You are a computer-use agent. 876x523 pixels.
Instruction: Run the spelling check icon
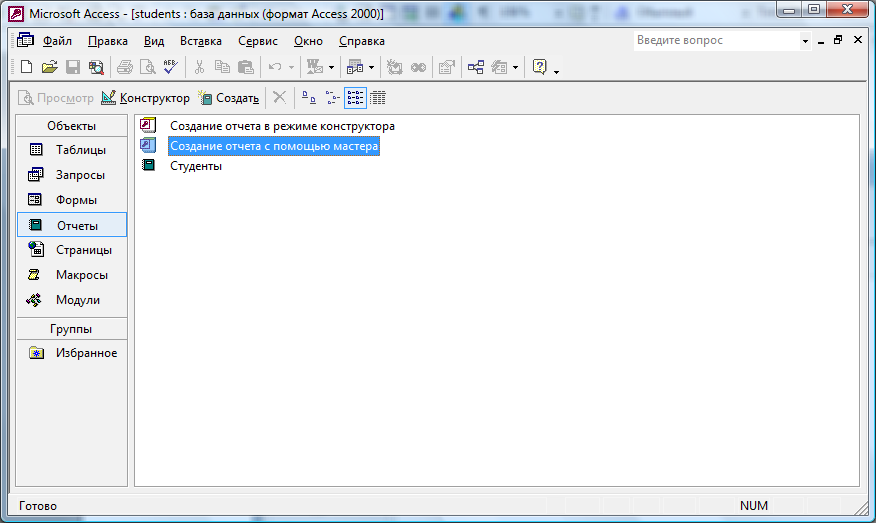171,67
